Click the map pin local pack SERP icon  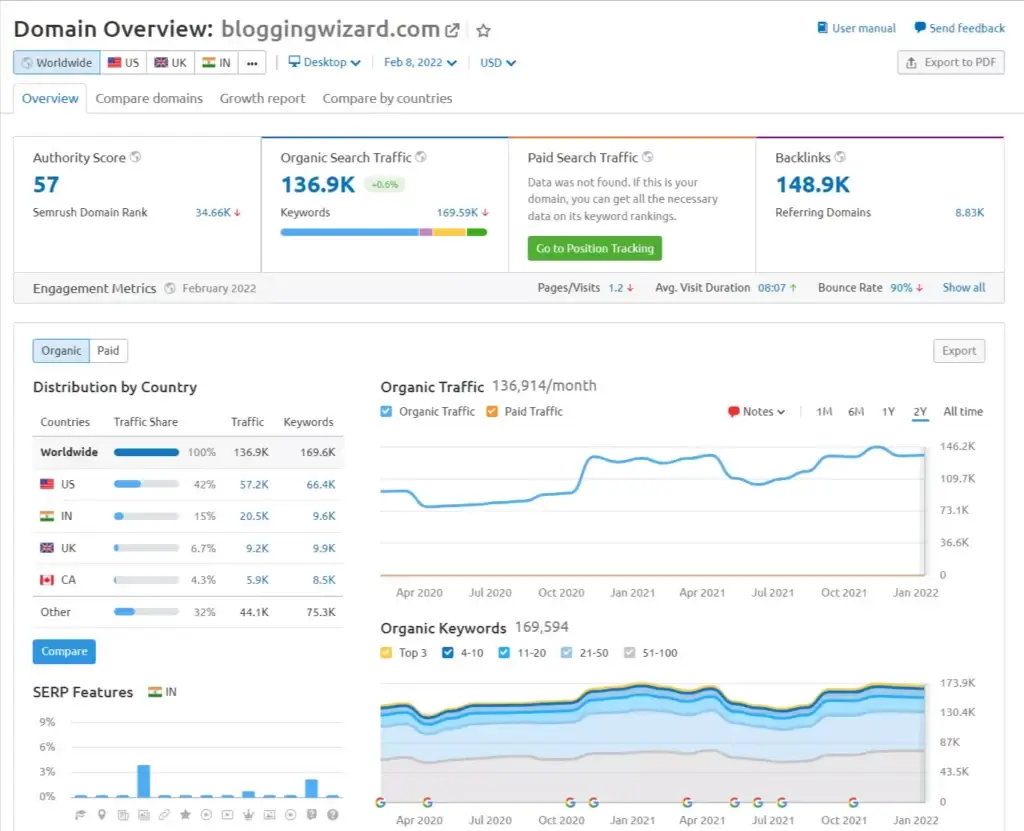pos(101,815)
